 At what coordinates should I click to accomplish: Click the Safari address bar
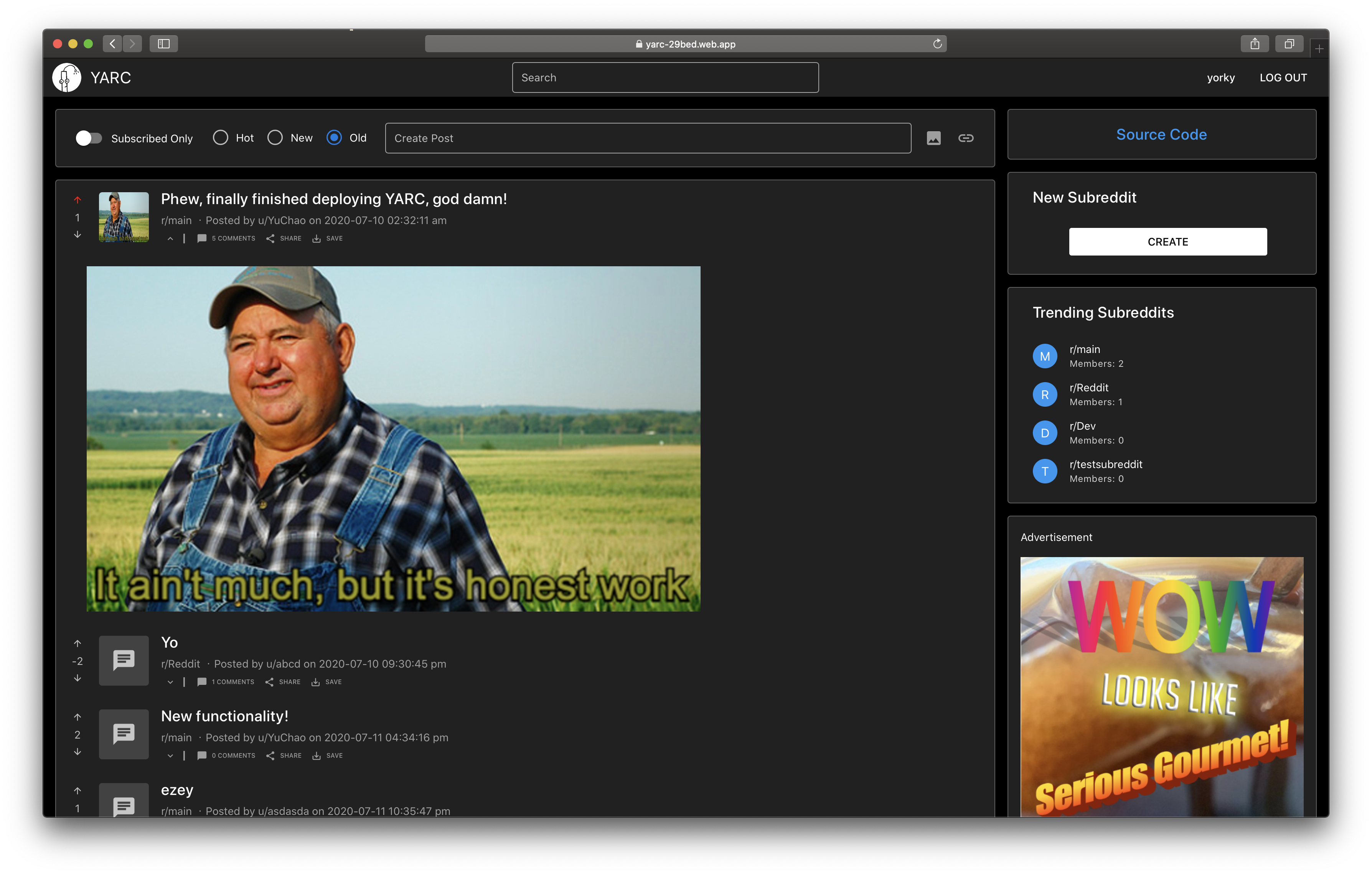coord(686,44)
